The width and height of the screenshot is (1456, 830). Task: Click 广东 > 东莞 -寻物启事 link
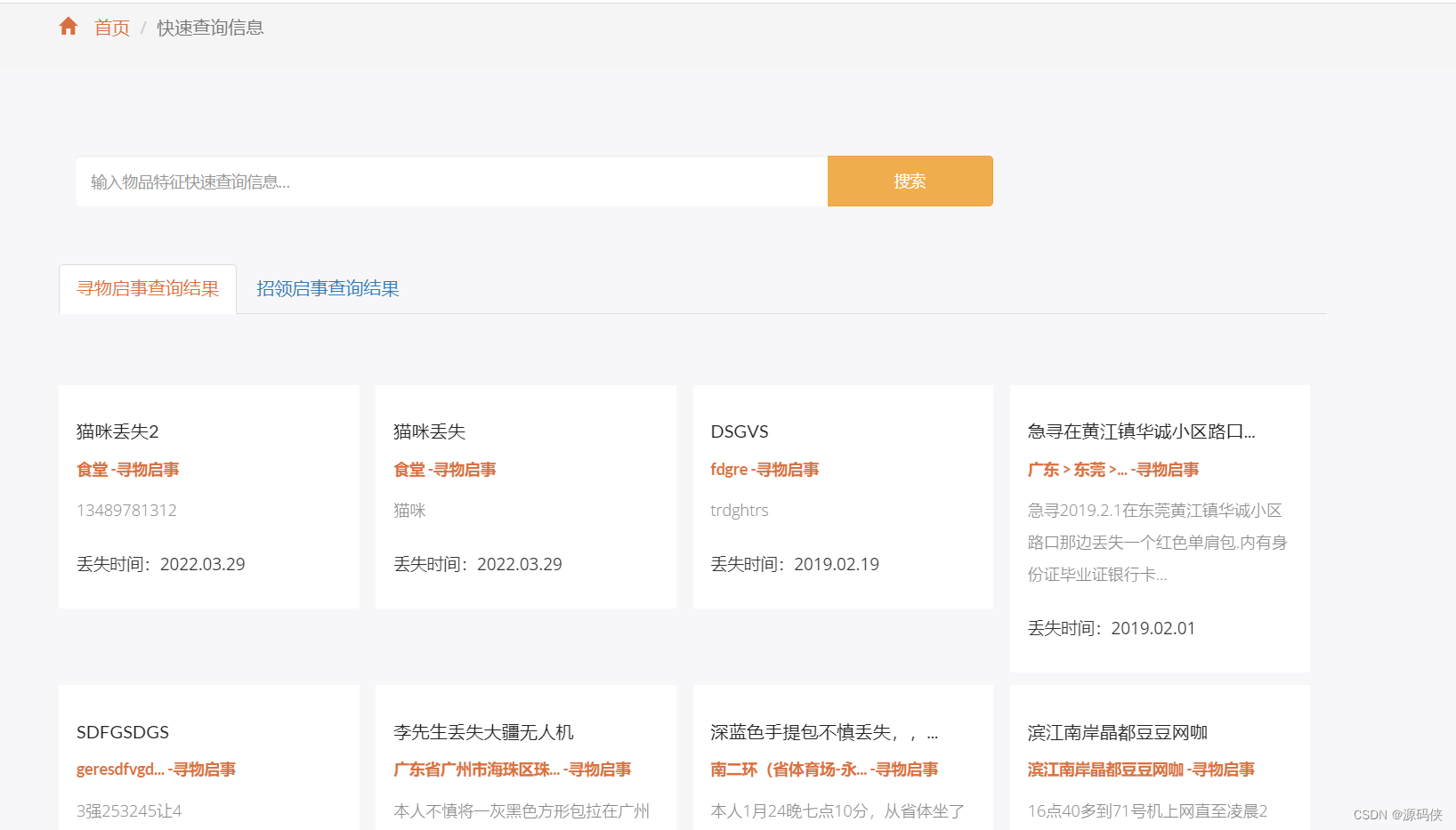[1113, 469]
